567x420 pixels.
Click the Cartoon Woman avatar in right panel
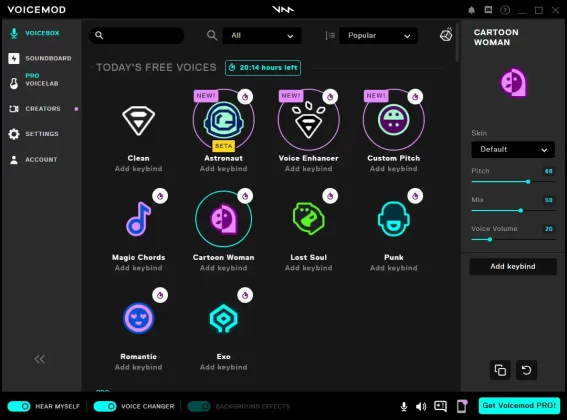[x=513, y=82]
